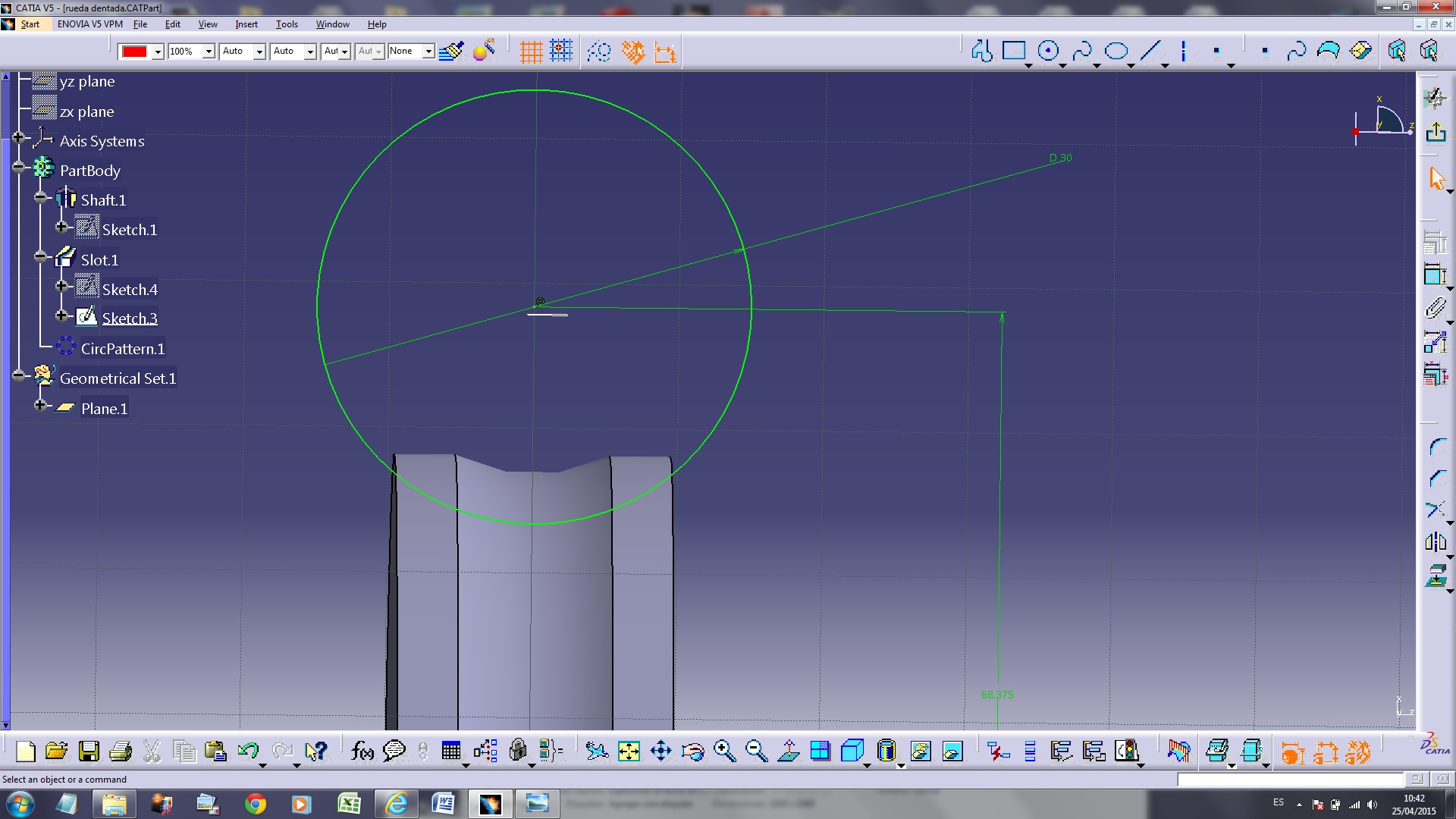Toggle the multi-view window icon
Screen dimensions: 1456x819
pos(820,751)
